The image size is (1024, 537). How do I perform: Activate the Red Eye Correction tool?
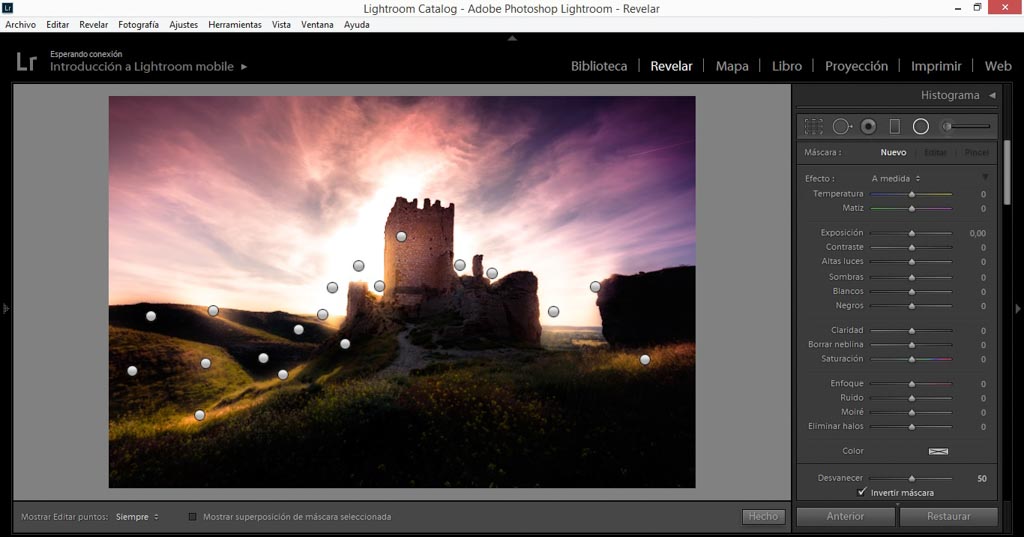[868, 126]
